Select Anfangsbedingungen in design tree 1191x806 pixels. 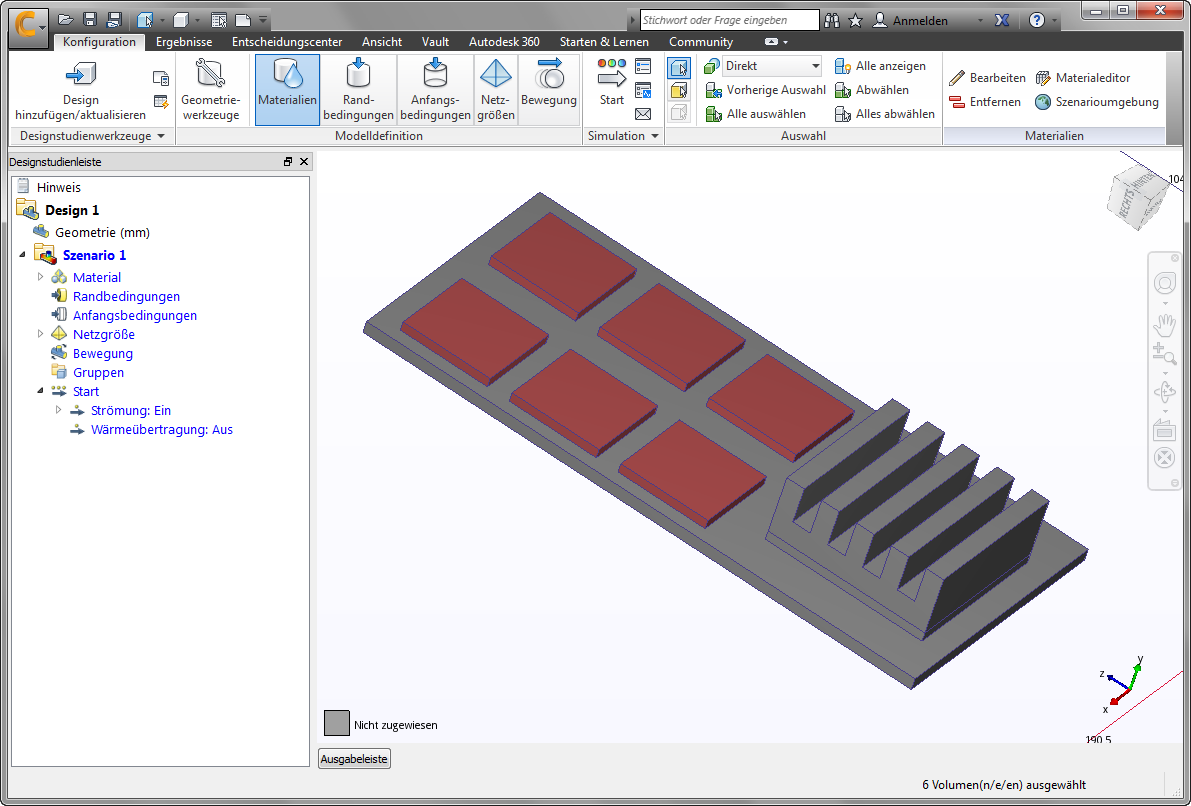tap(134, 315)
